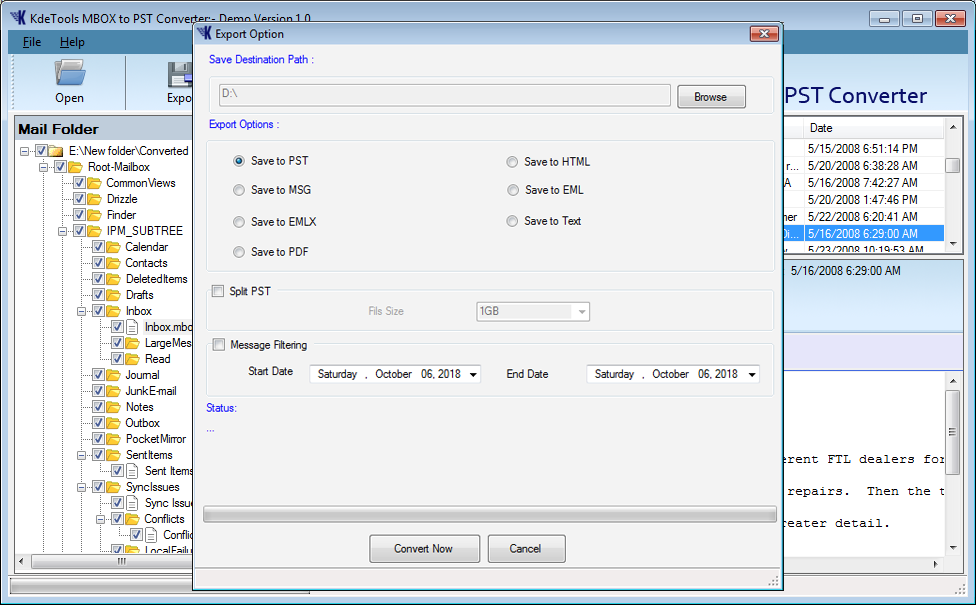Open the File menu

(x=32, y=42)
